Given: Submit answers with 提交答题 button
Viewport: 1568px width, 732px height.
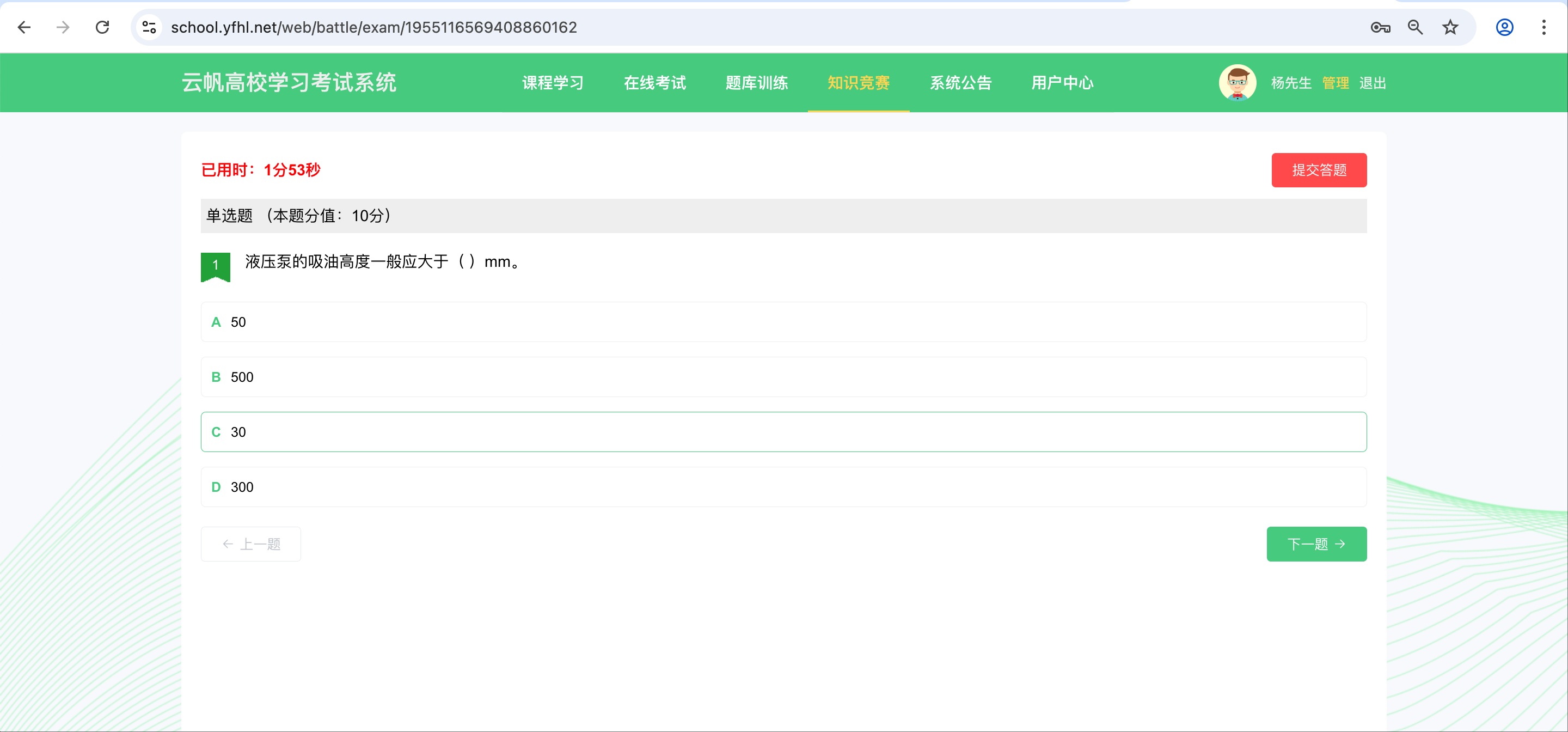Looking at the screenshot, I should click(x=1319, y=170).
